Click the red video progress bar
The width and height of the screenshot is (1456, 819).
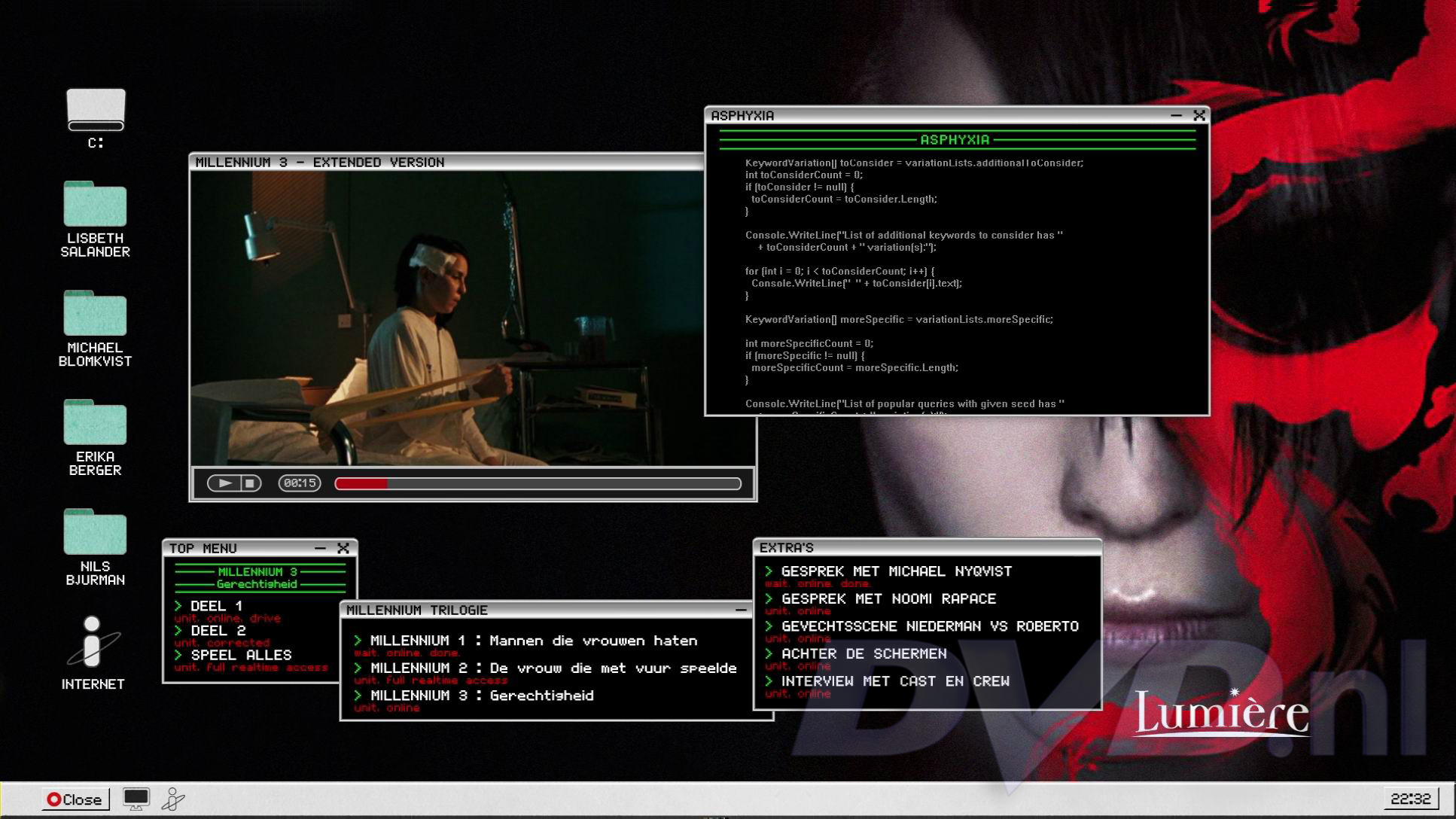click(x=538, y=483)
